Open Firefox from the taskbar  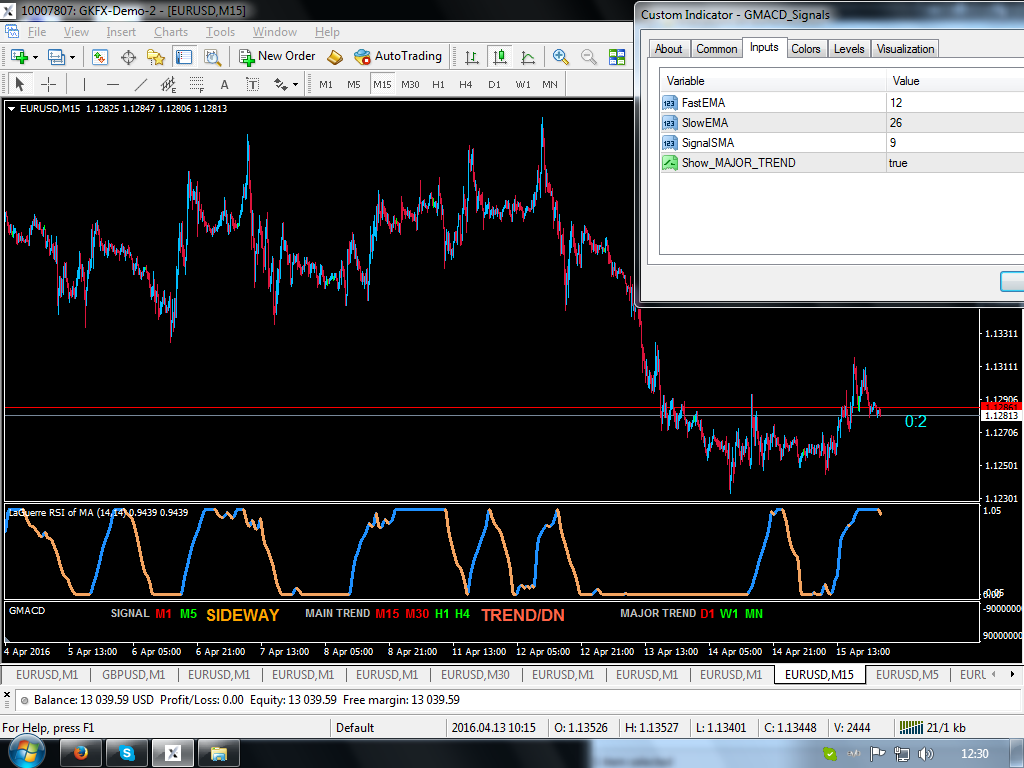click(x=80, y=754)
